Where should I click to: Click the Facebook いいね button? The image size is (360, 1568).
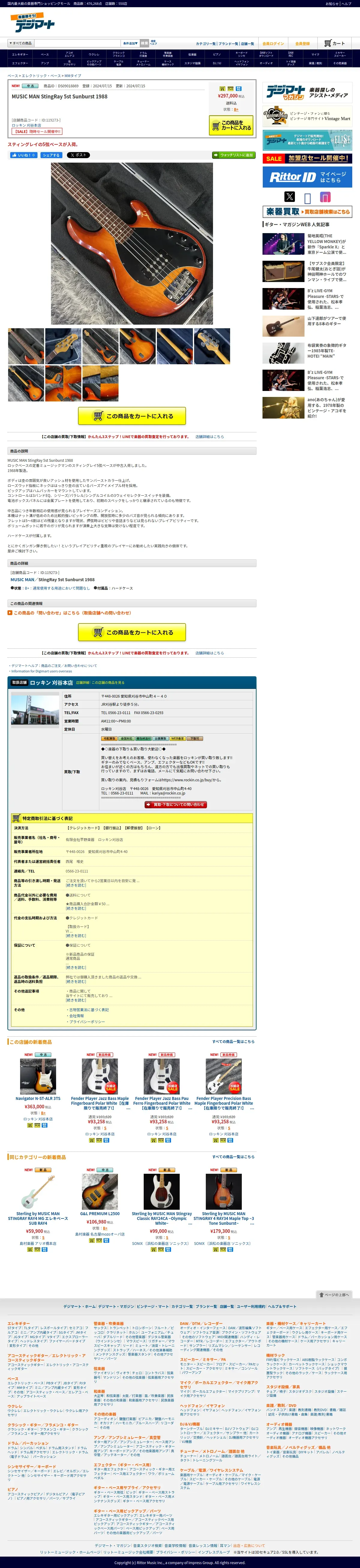point(23,155)
